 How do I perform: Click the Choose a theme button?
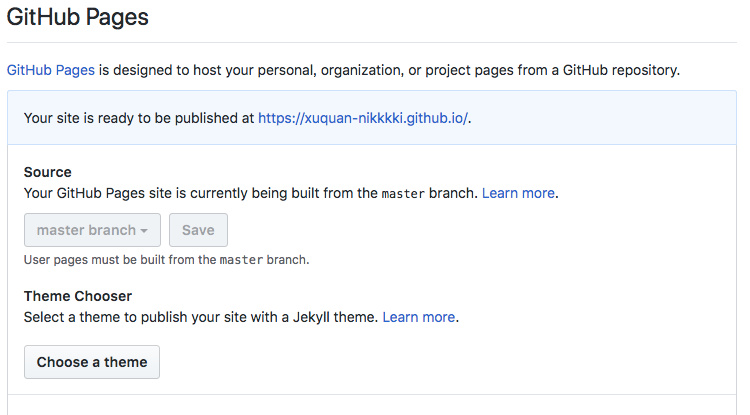pyautogui.click(x=92, y=362)
